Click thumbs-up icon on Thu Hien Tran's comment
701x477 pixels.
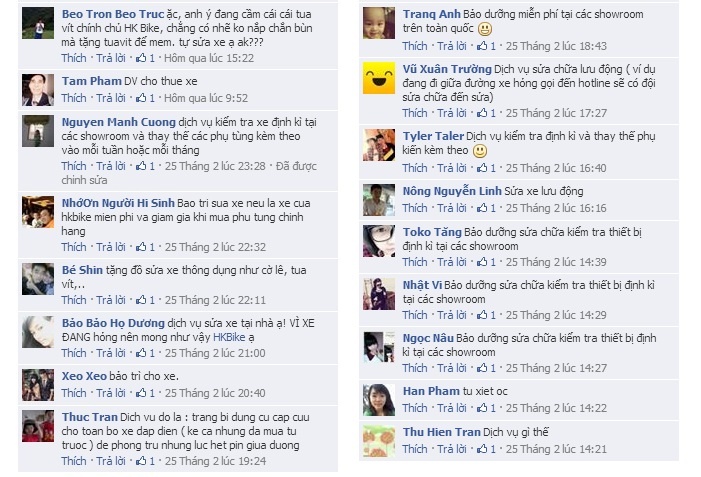click(482, 448)
